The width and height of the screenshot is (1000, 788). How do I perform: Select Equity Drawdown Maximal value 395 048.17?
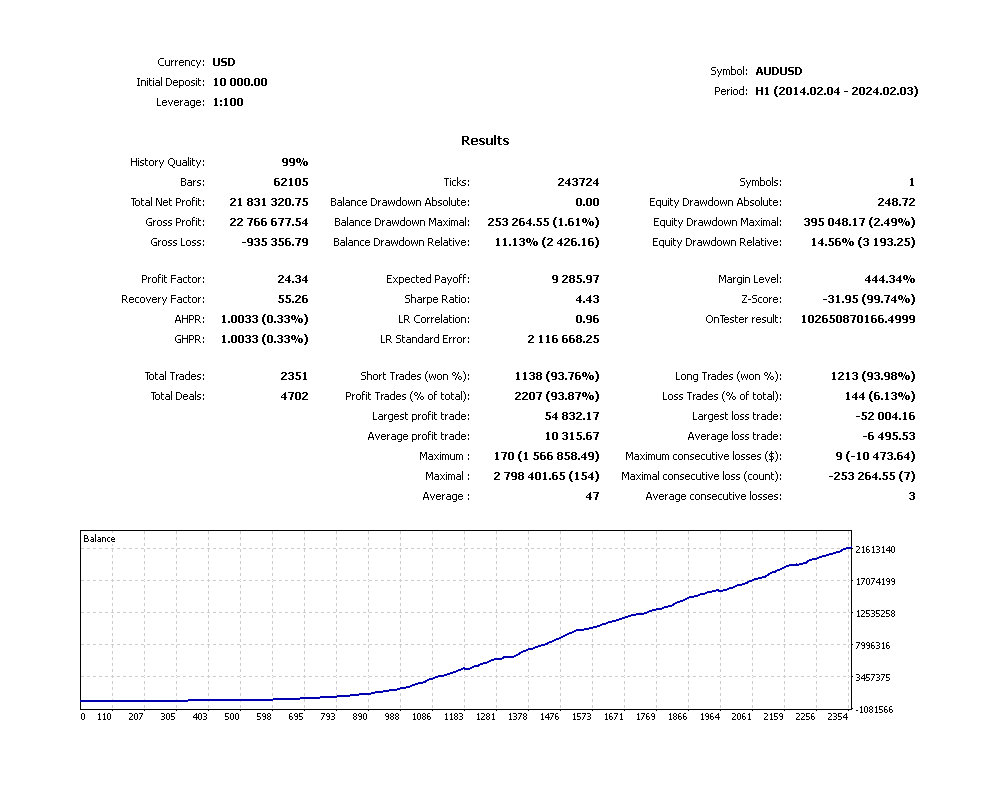tap(859, 223)
